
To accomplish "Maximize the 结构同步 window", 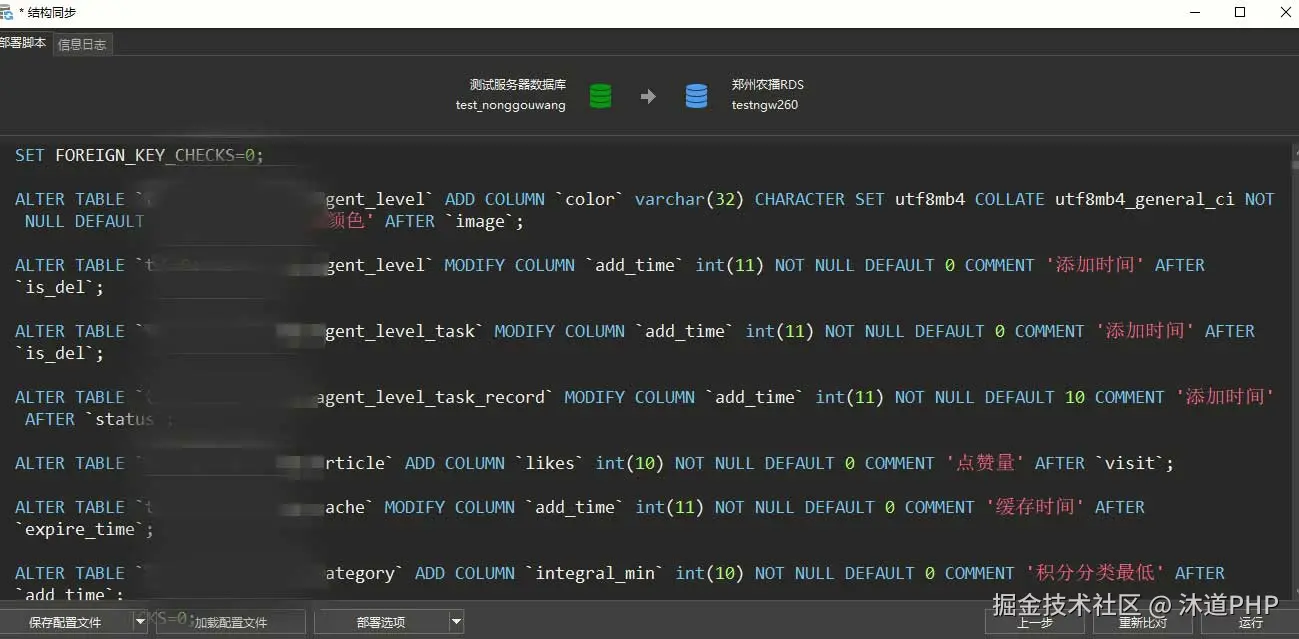I will pyautogui.click(x=1240, y=12).
